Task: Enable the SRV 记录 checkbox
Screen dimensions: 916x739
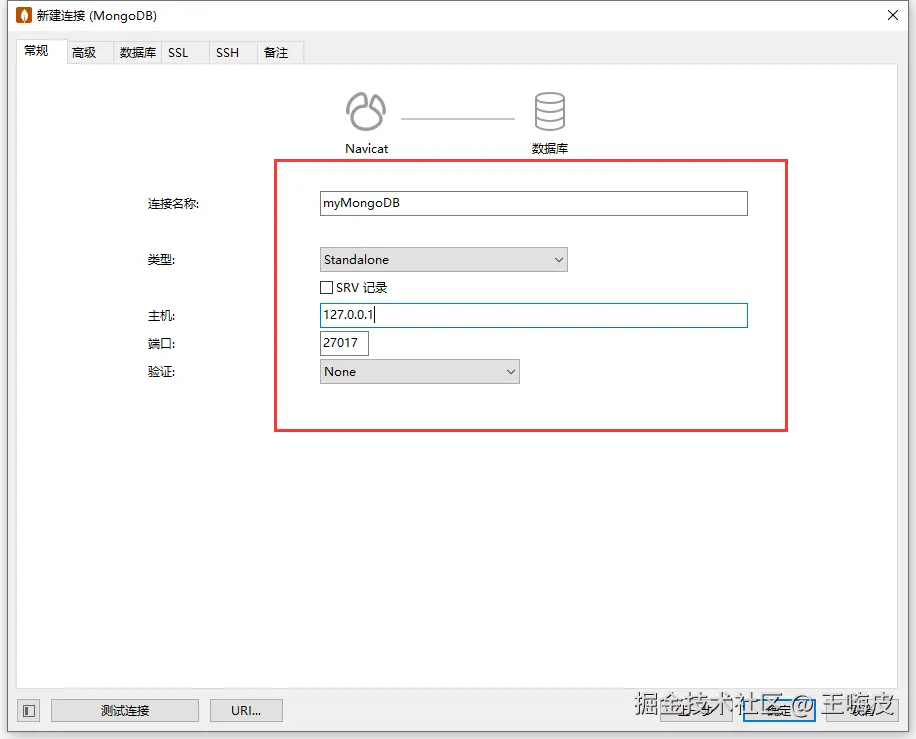Action: click(x=326, y=287)
